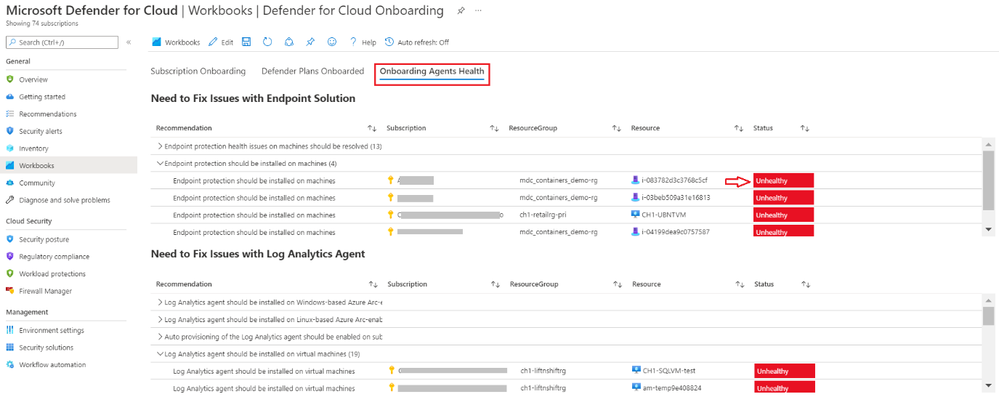Expand Auto provisioning of Log Analytics agent group
Image resolution: width=999 pixels, height=403 pixels.
point(160,336)
